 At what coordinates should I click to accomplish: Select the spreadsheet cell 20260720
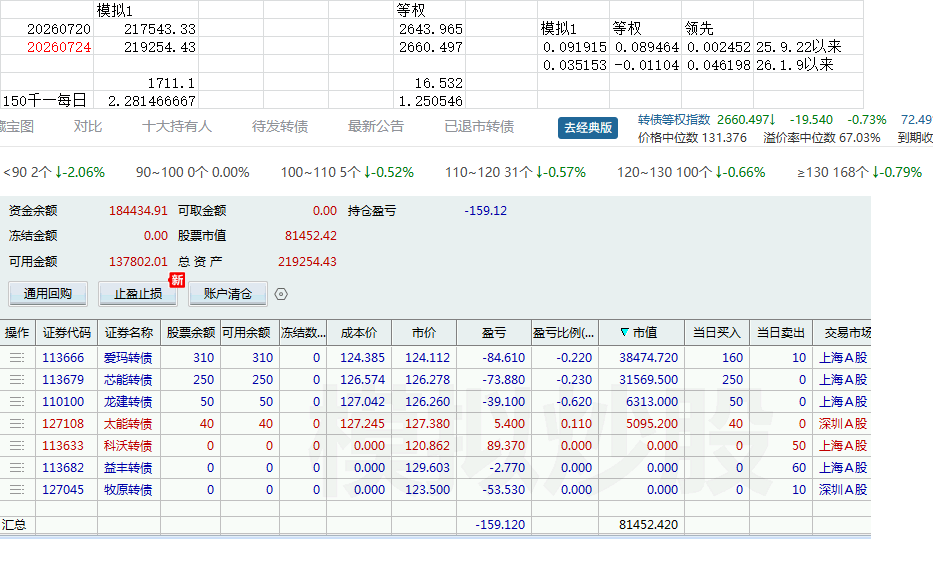47,29
